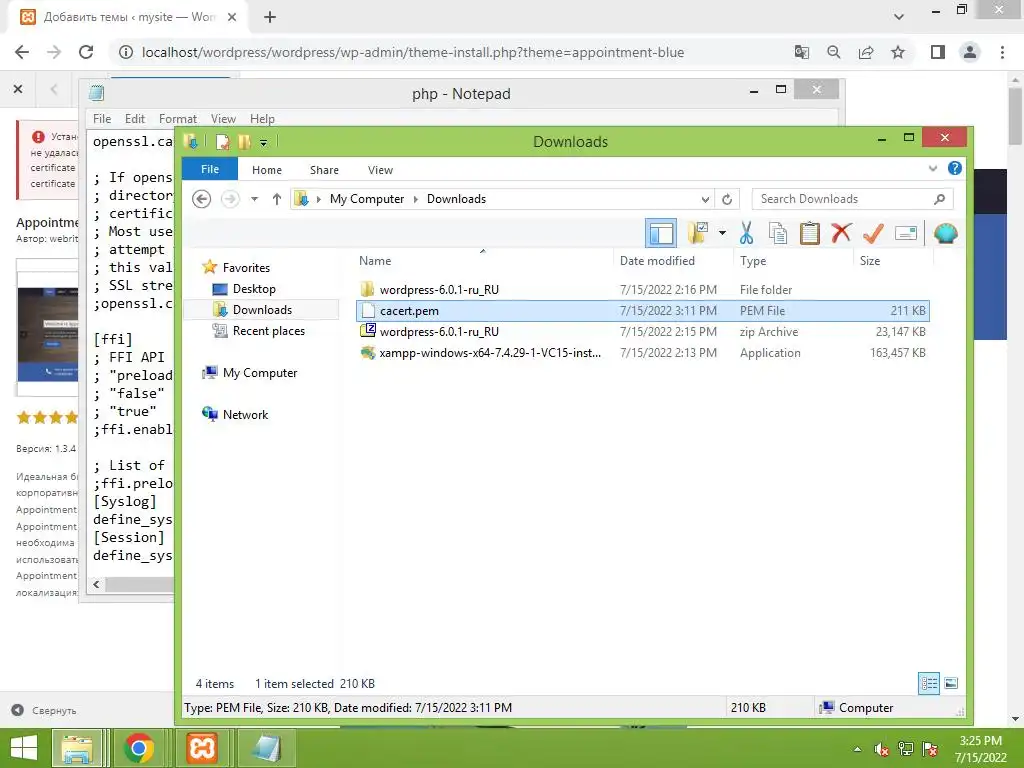The width and height of the screenshot is (1024, 768).
Task: Toggle the navigation pane layout button
Action: coord(661,233)
